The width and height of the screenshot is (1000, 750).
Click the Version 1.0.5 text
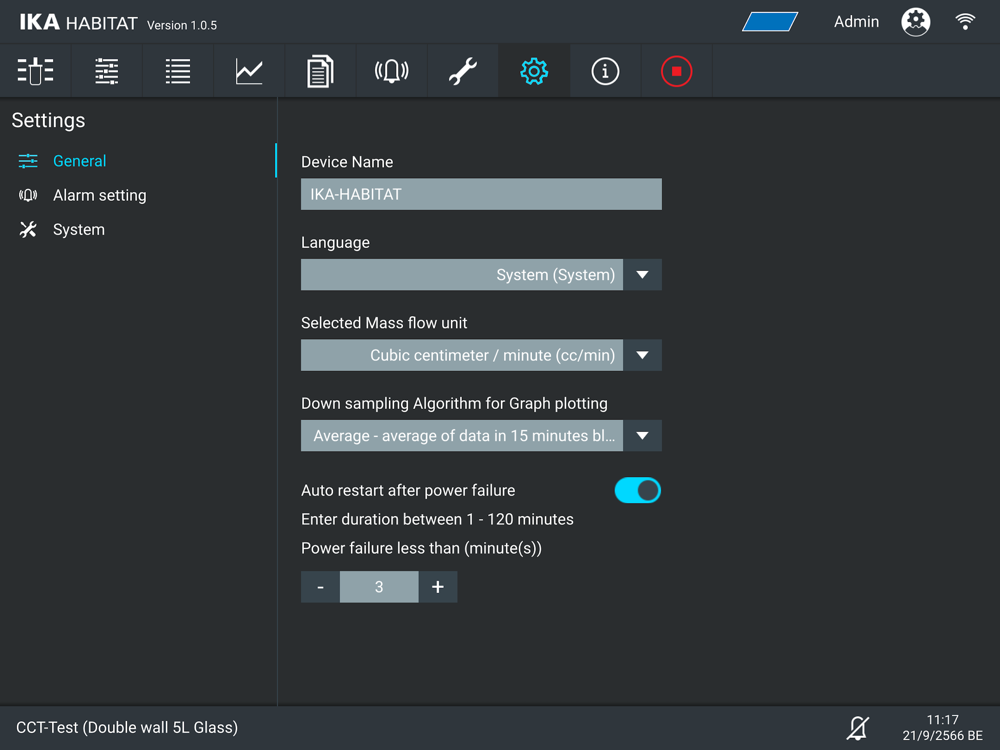point(182,26)
